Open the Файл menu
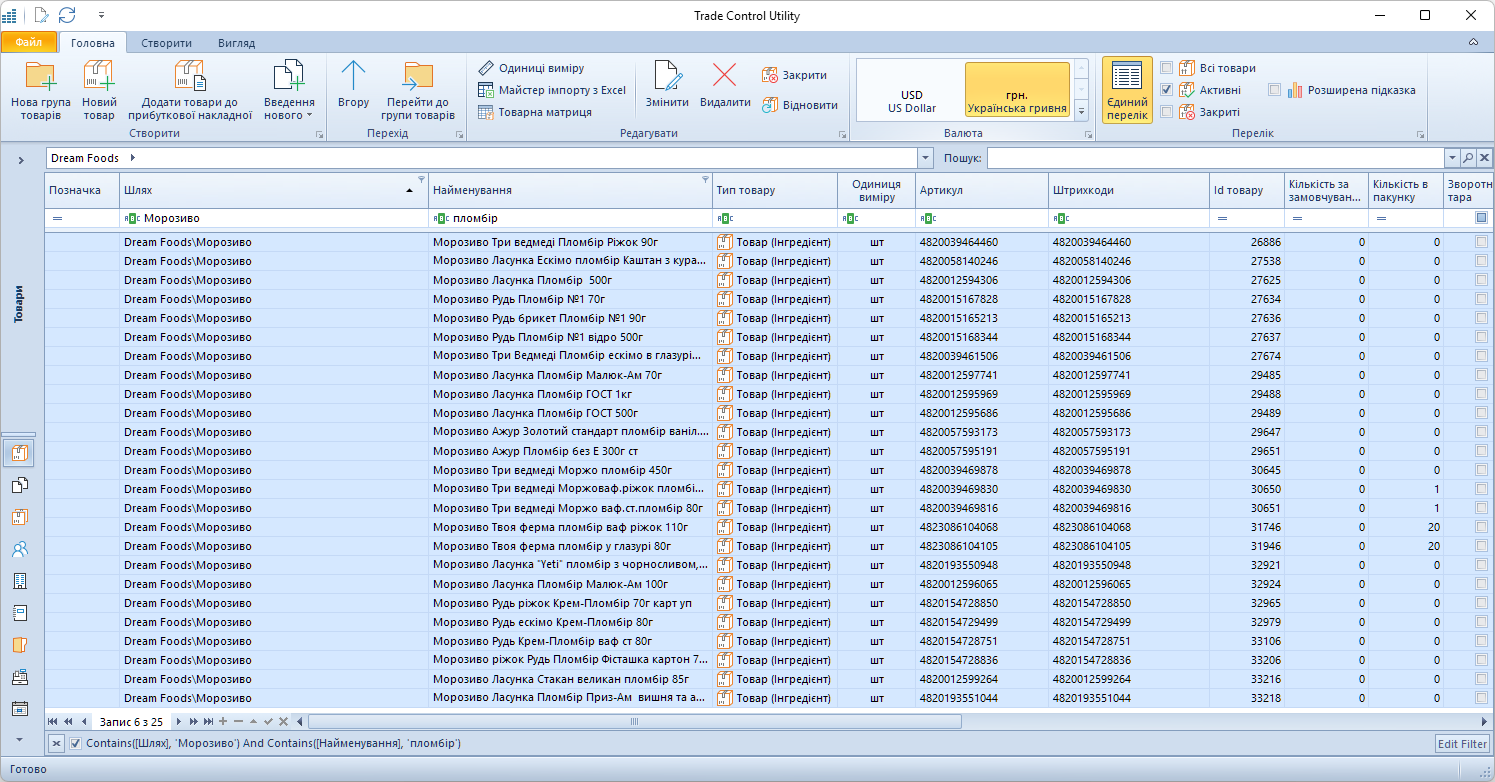 tap(29, 43)
